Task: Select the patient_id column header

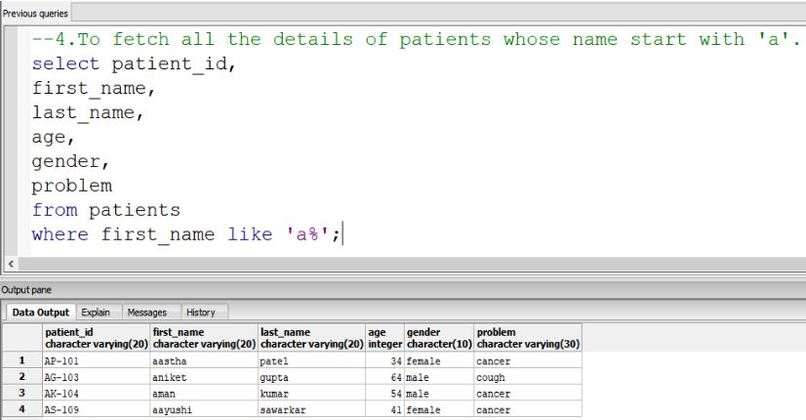Action: click(96, 338)
